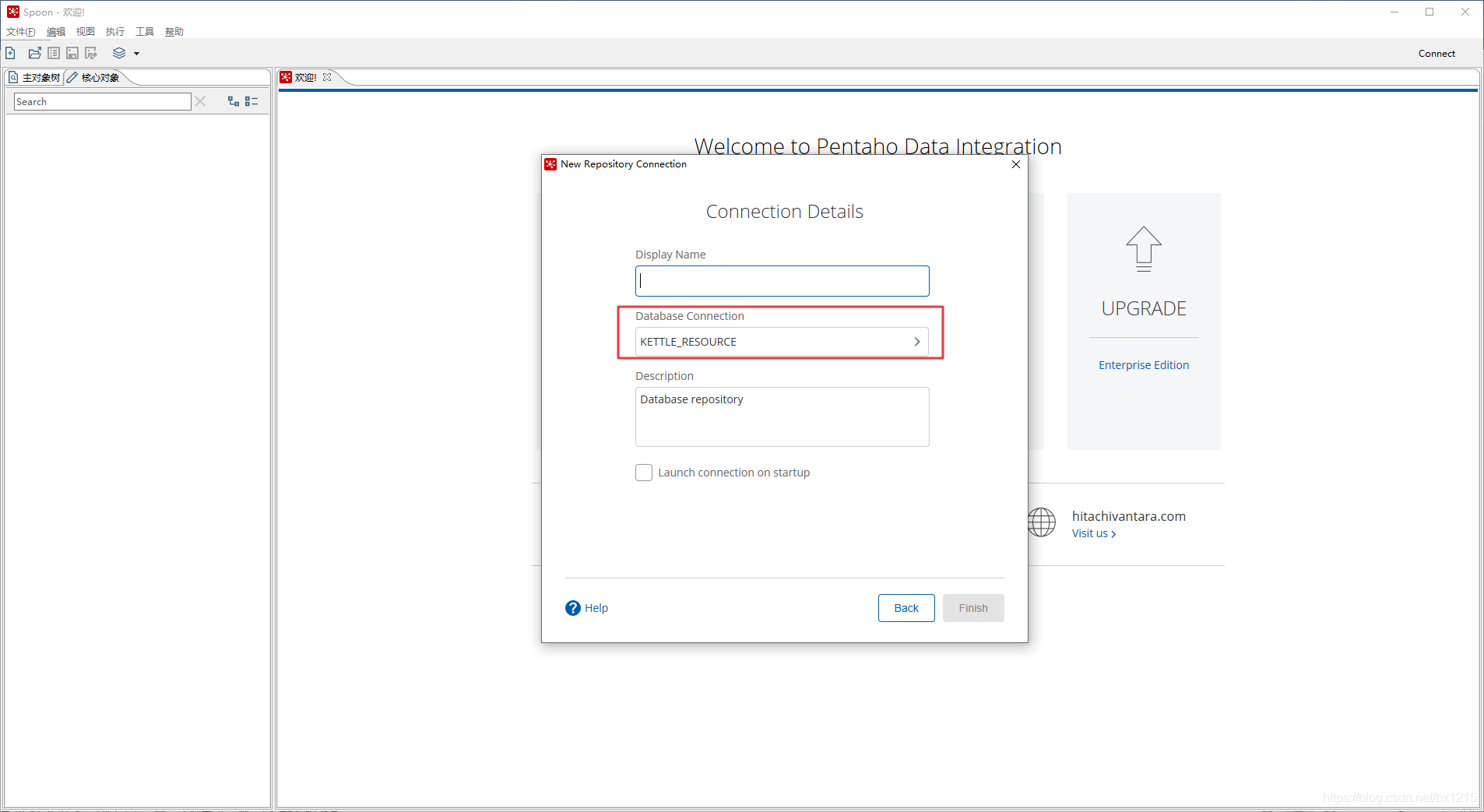Click the Enterprise Edition link

(x=1144, y=365)
